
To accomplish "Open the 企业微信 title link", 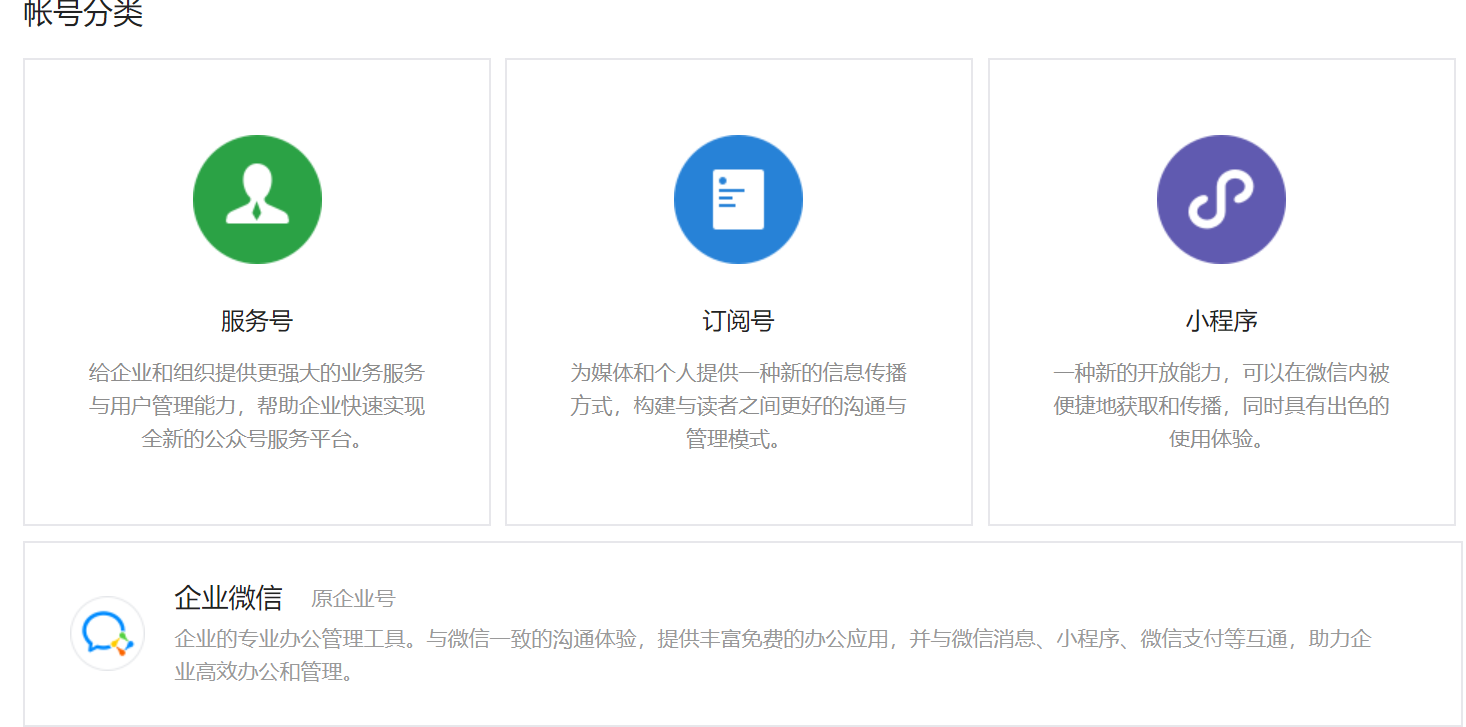I will pyautogui.click(x=228, y=598).
